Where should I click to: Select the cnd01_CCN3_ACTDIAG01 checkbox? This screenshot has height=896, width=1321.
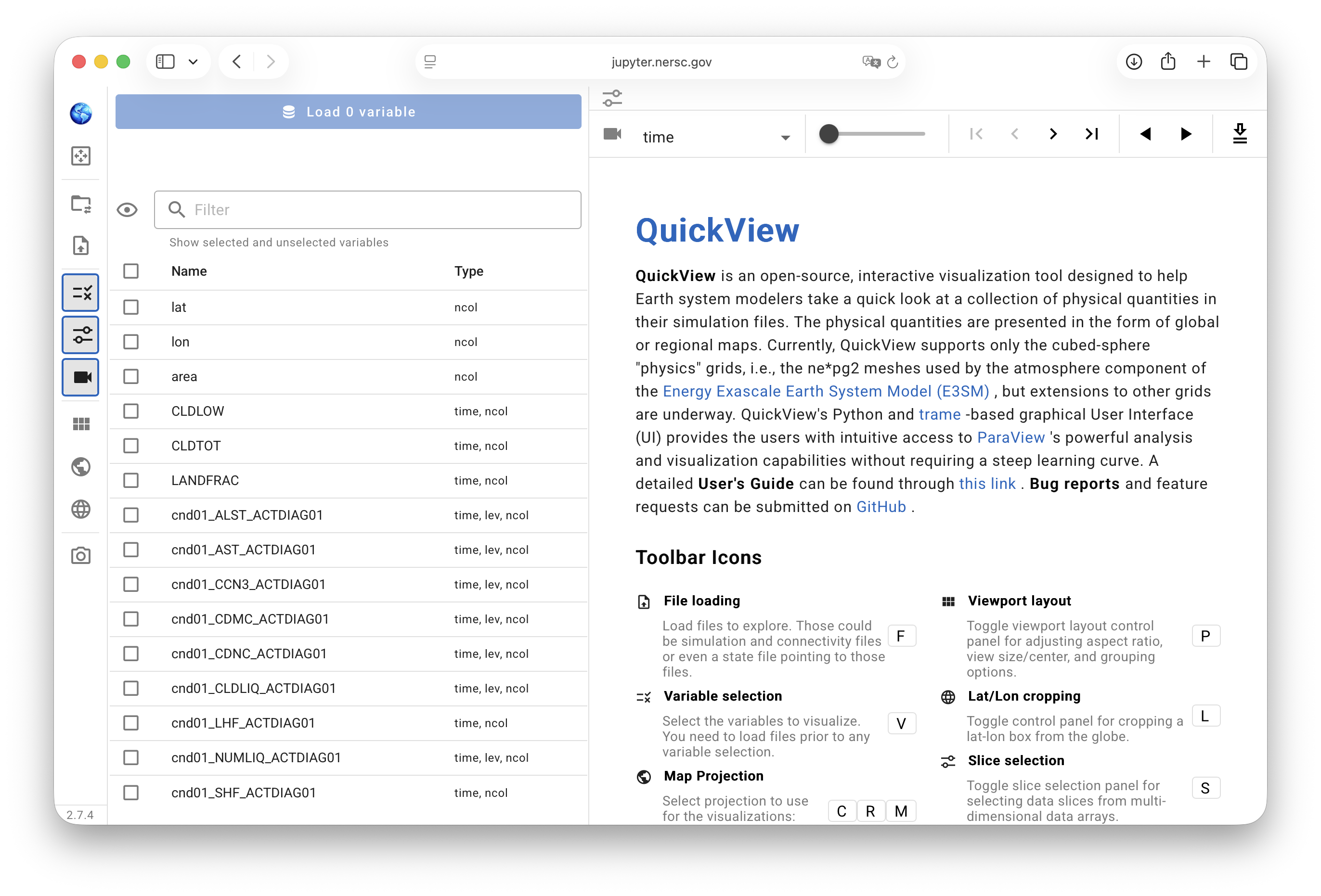[131, 585]
